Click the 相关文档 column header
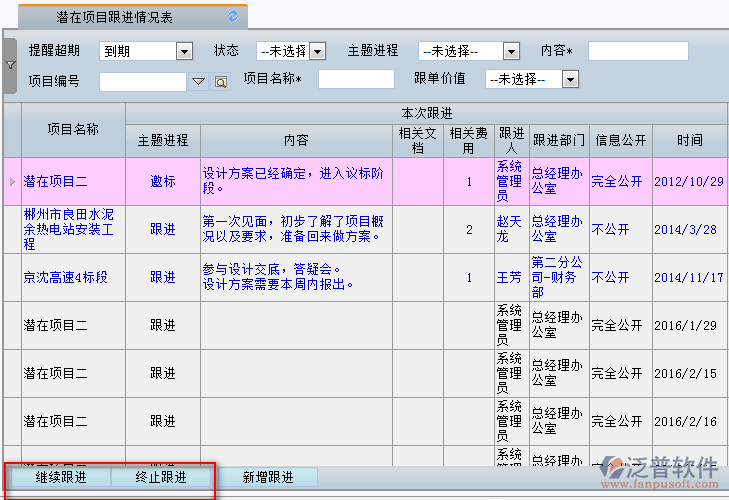The width and height of the screenshot is (729, 500). click(x=418, y=140)
